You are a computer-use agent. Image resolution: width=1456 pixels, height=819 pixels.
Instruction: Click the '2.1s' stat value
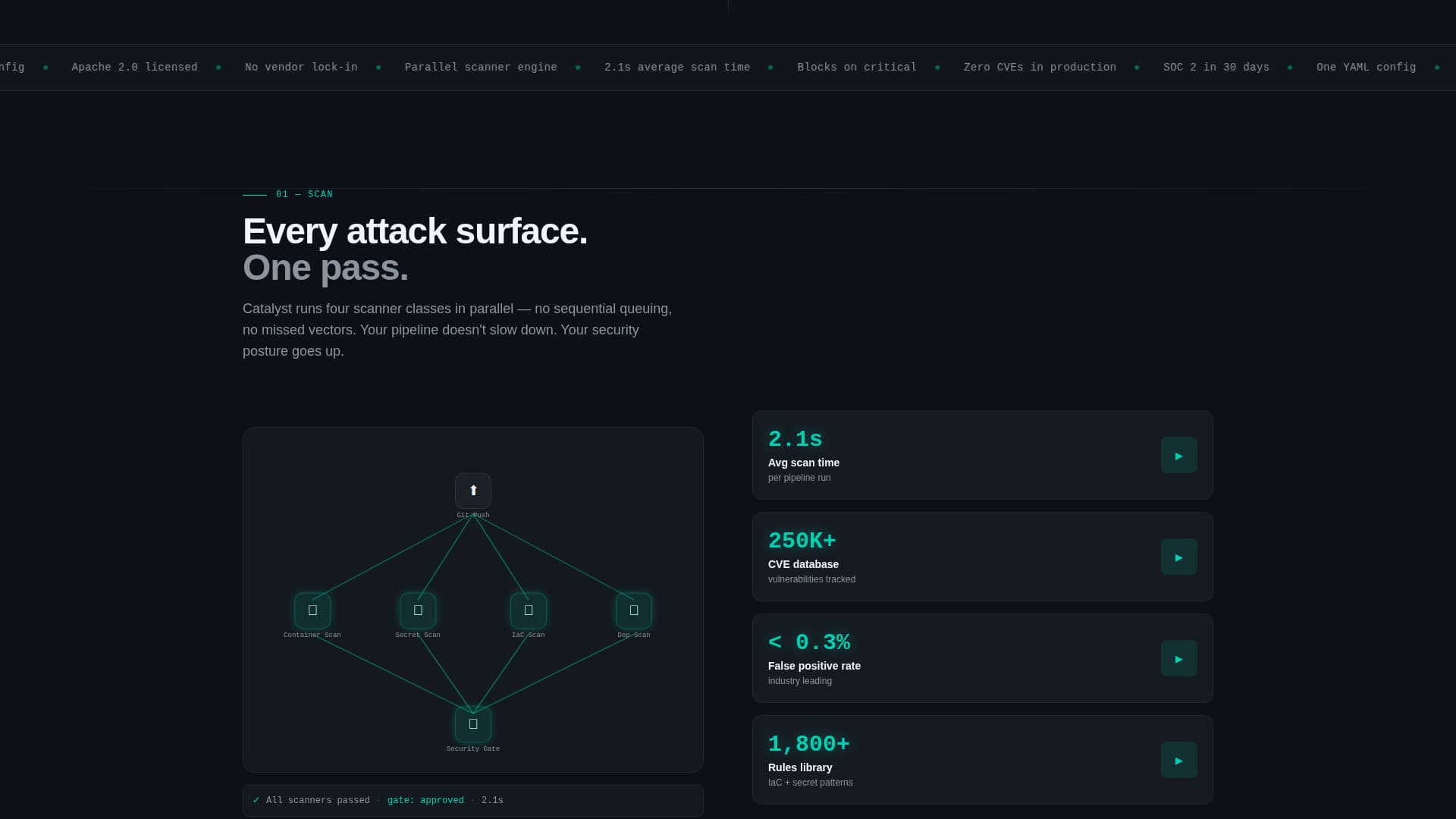[795, 439]
